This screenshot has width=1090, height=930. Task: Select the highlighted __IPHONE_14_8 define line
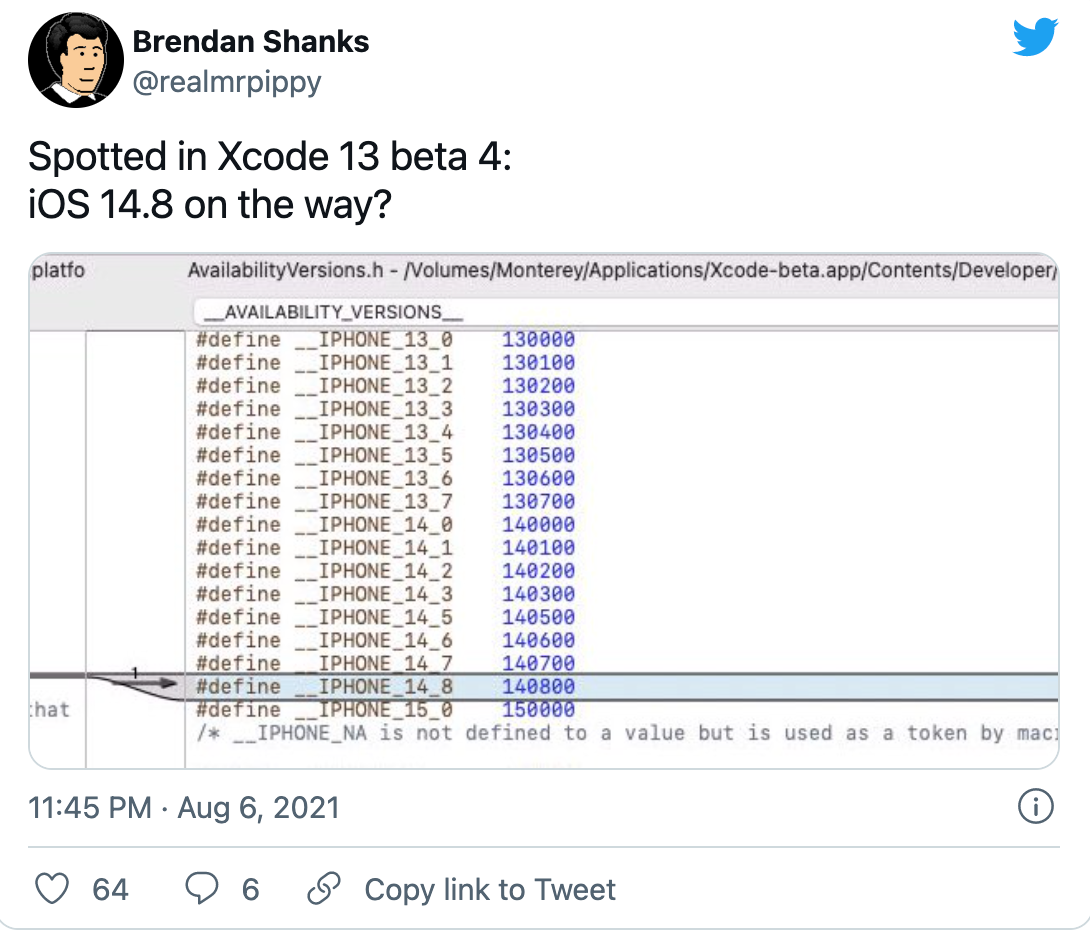[x=386, y=687]
